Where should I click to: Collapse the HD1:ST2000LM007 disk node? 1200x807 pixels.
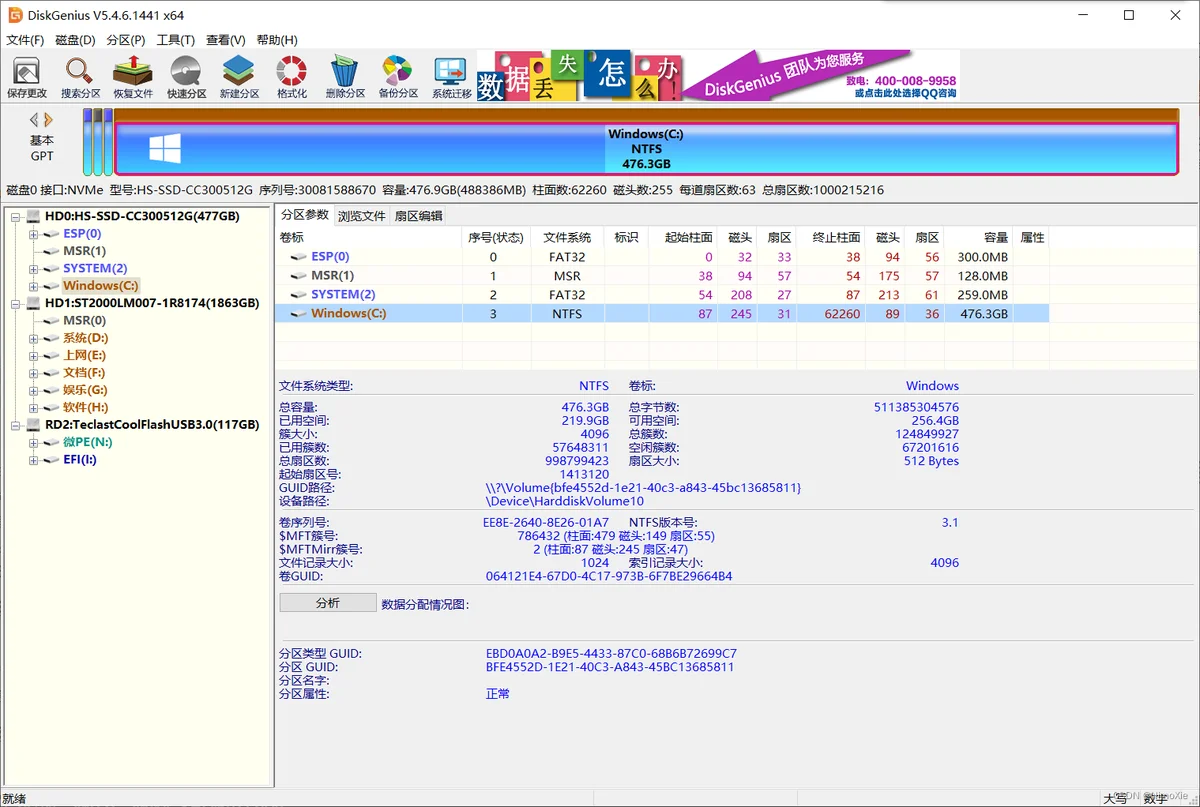15,303
